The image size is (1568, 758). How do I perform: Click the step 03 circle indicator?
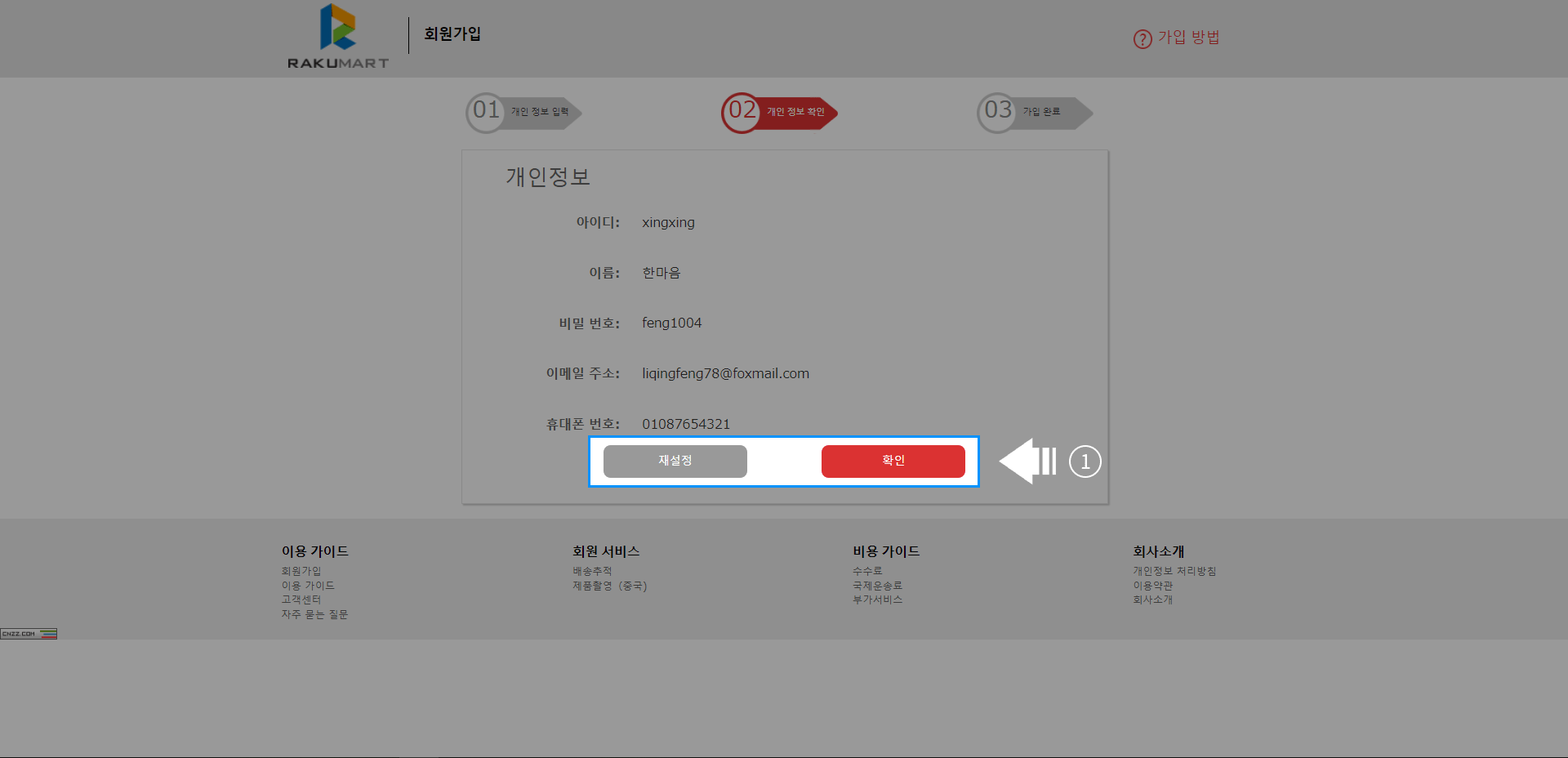point(997,112)
